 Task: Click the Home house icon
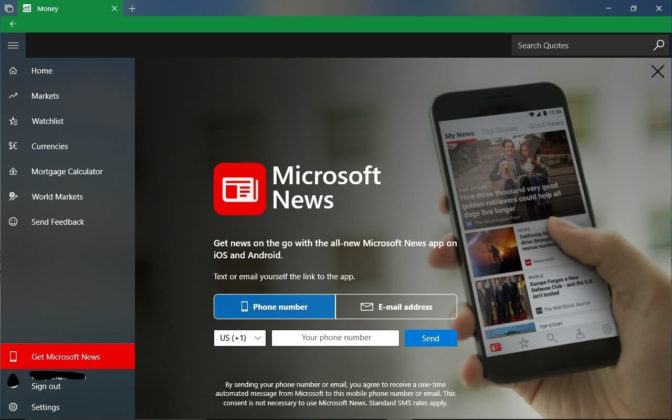pyautogui.click(x=13, y=71)
